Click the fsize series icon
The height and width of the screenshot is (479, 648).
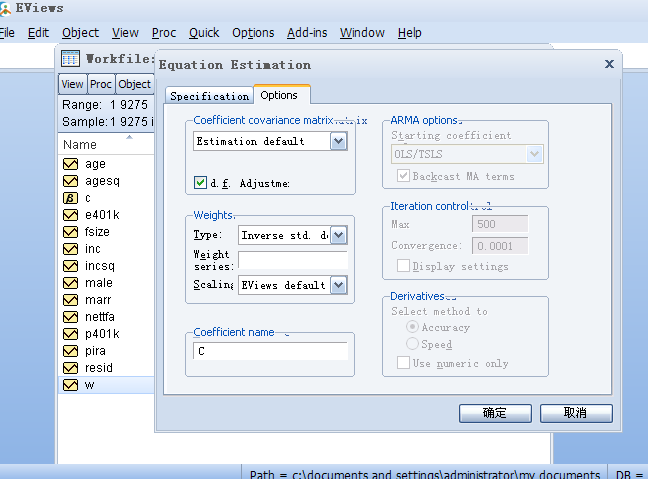click(70, 232)
